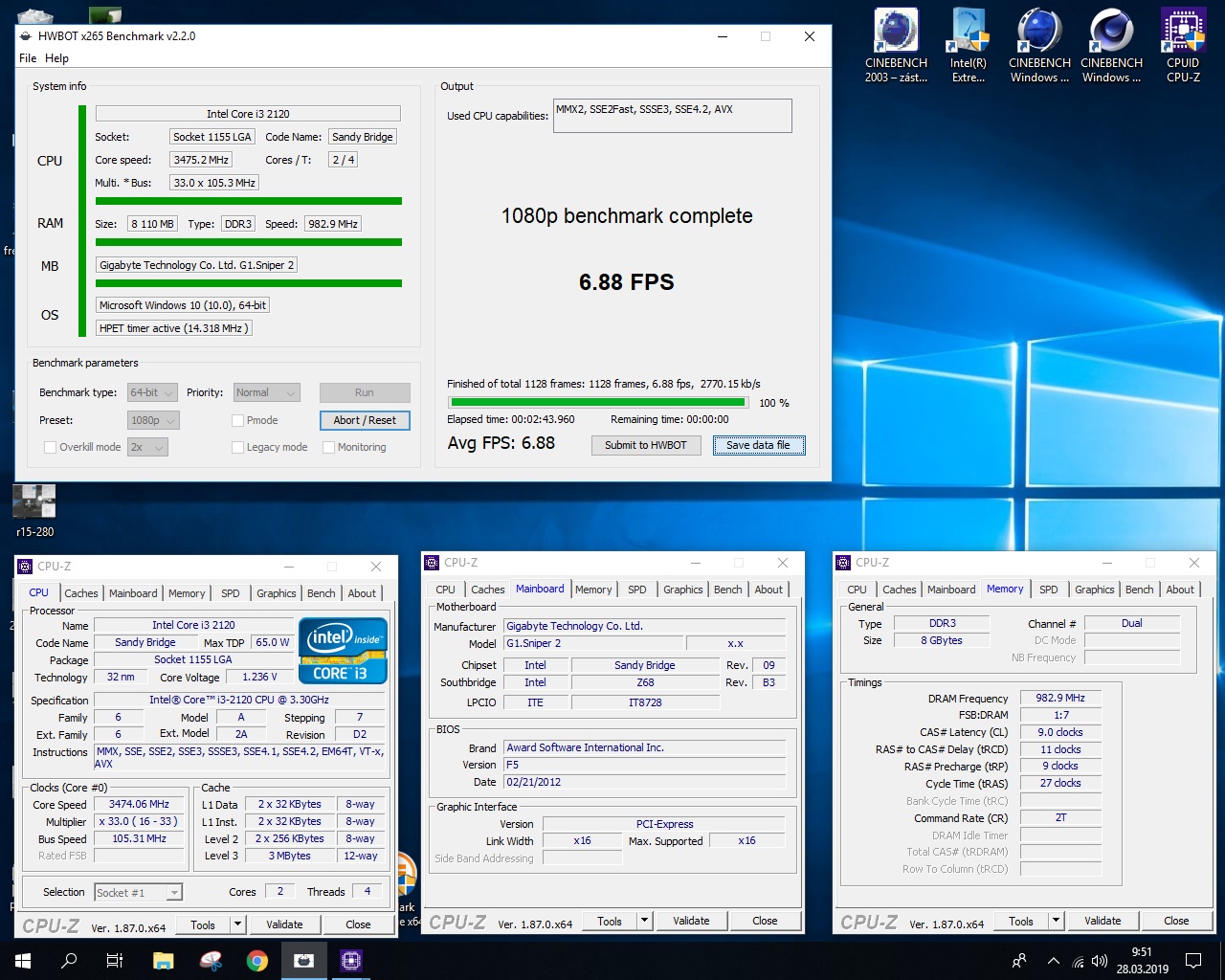Open Overkill mode 2x dropdown
The height and width of the screenshot is (980, 1225).
coord(147,447)
